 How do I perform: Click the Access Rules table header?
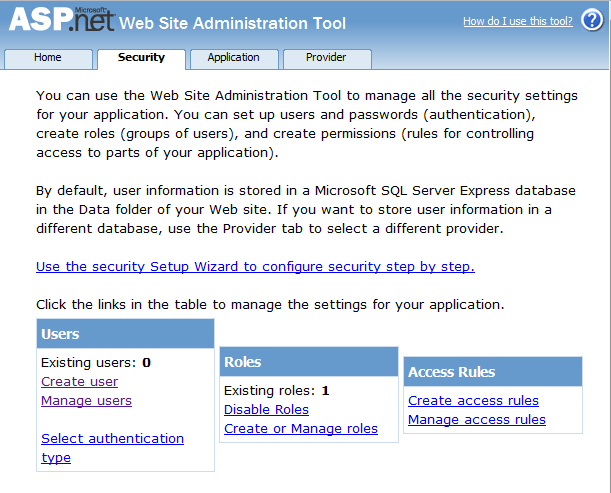(493, 372)
